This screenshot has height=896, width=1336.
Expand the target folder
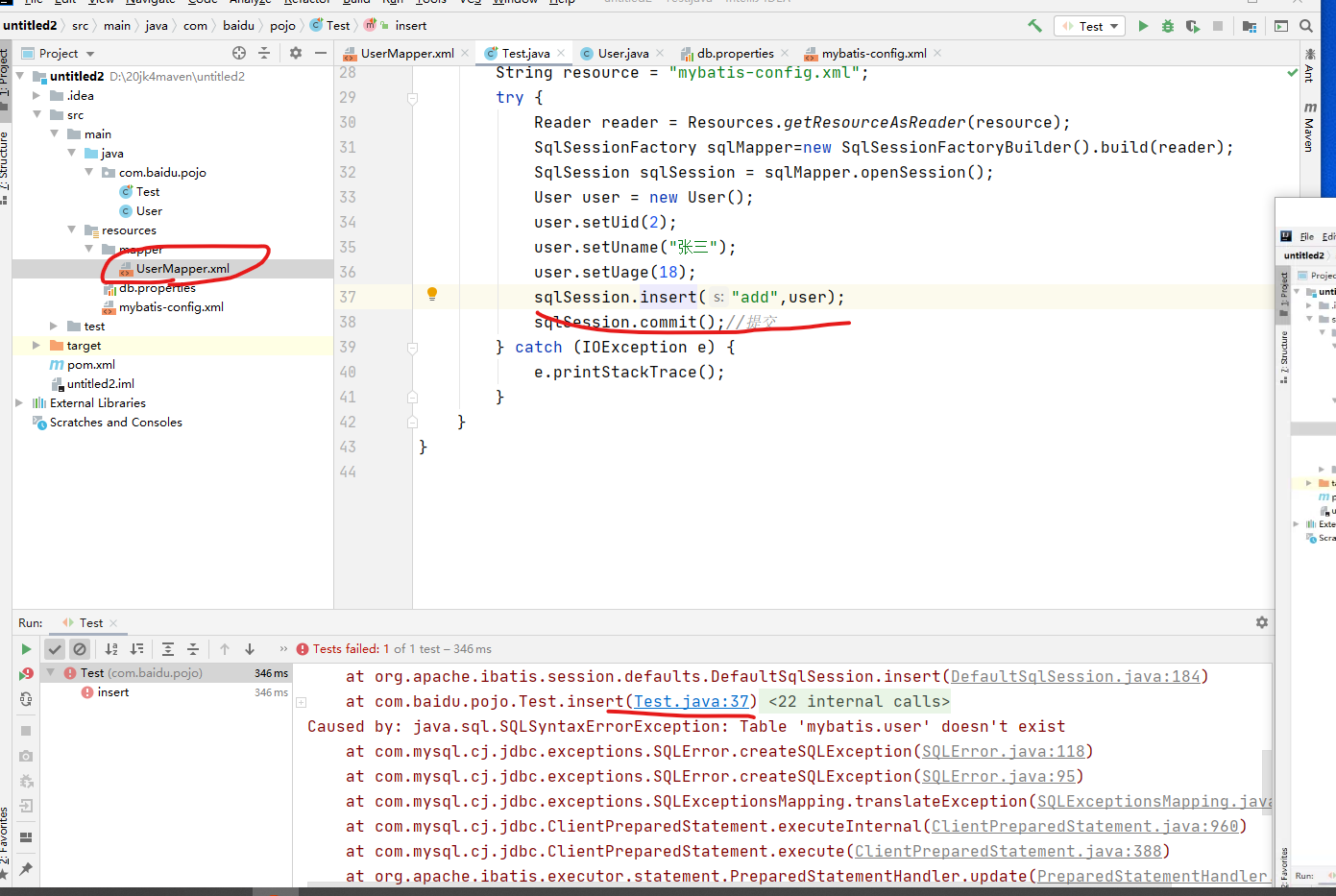(x=36, y=345)
